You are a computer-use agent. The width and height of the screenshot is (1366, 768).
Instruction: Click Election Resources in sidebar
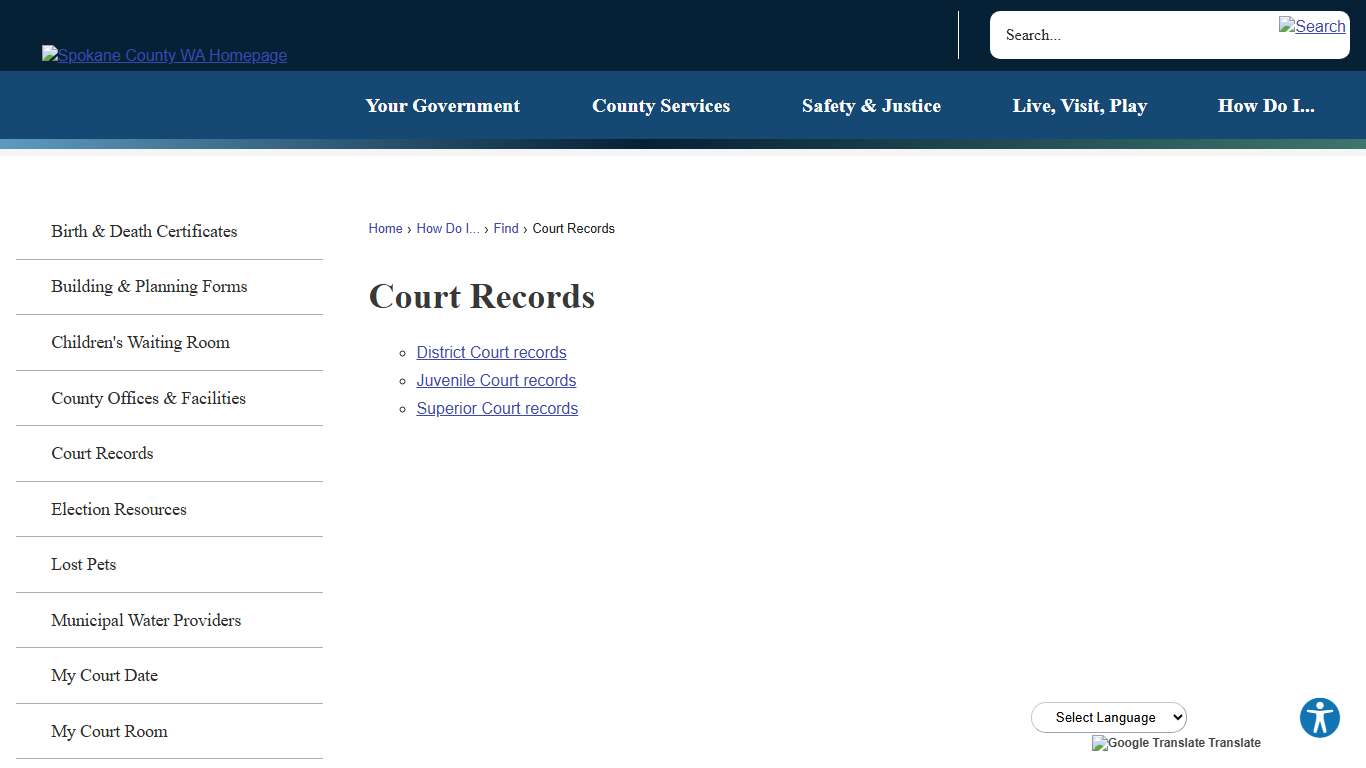tap(118, 509)
